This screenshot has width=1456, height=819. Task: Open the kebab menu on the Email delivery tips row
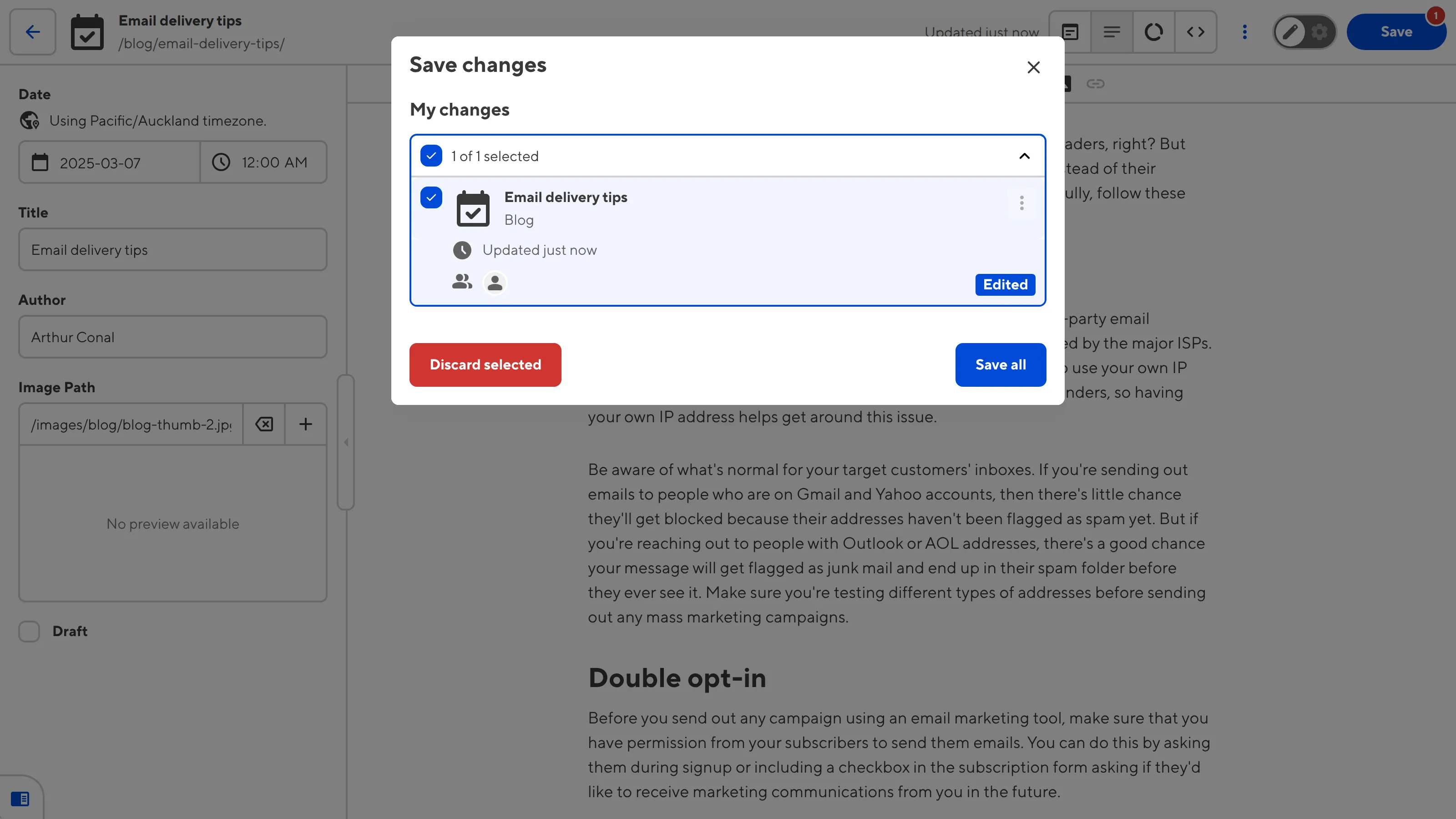[1021, 203]
